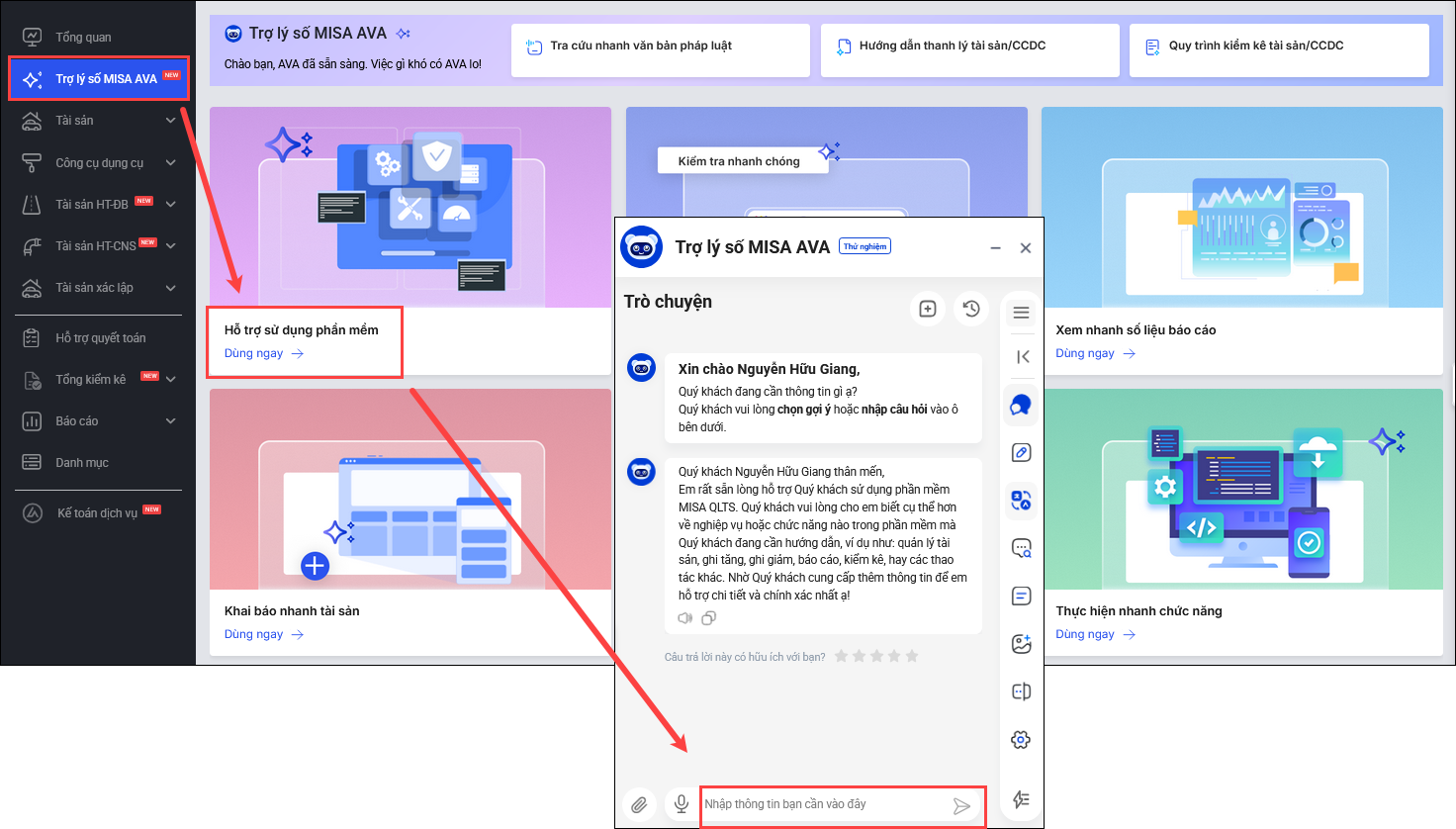Screen dimensions: 1456x829
Task: Open the split reader view icon
Action: tap(1022, 691)
